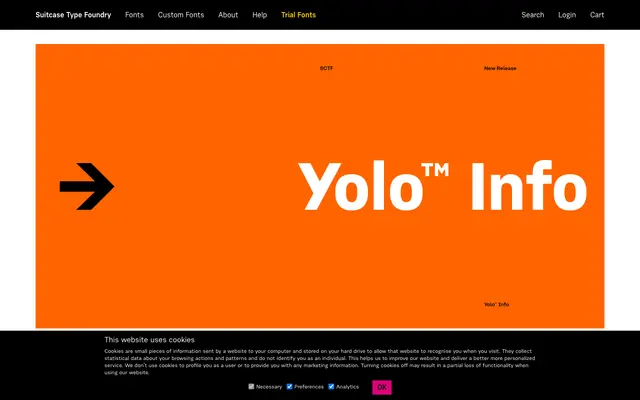This screenshot has width=640, height=400.
Task: Click the 'This website uses cookies' heading
Action: pyautogui.click(x=149, y=340)
